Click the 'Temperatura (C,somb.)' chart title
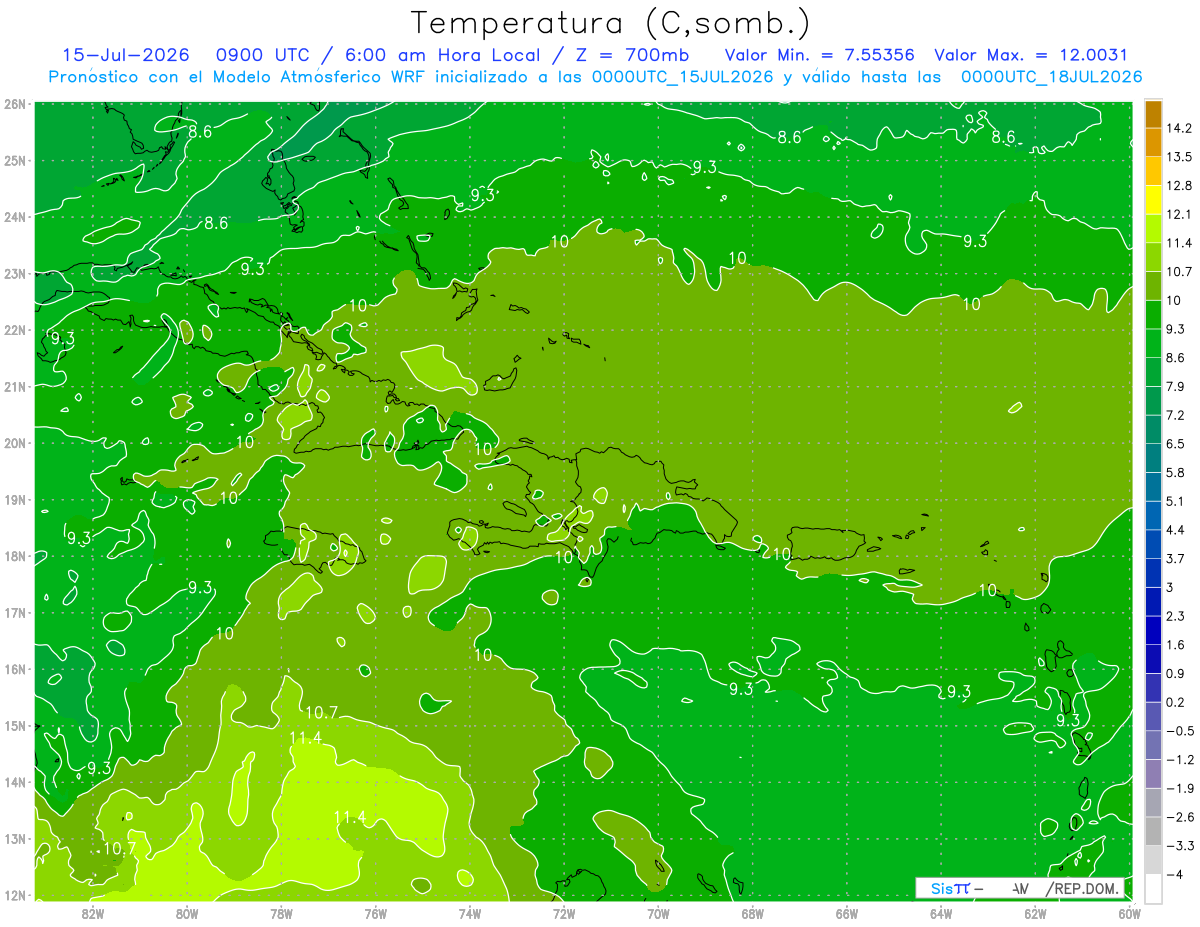Image resolution: width=1200 pixels, height=927 pixels. (x=610, y=23)
